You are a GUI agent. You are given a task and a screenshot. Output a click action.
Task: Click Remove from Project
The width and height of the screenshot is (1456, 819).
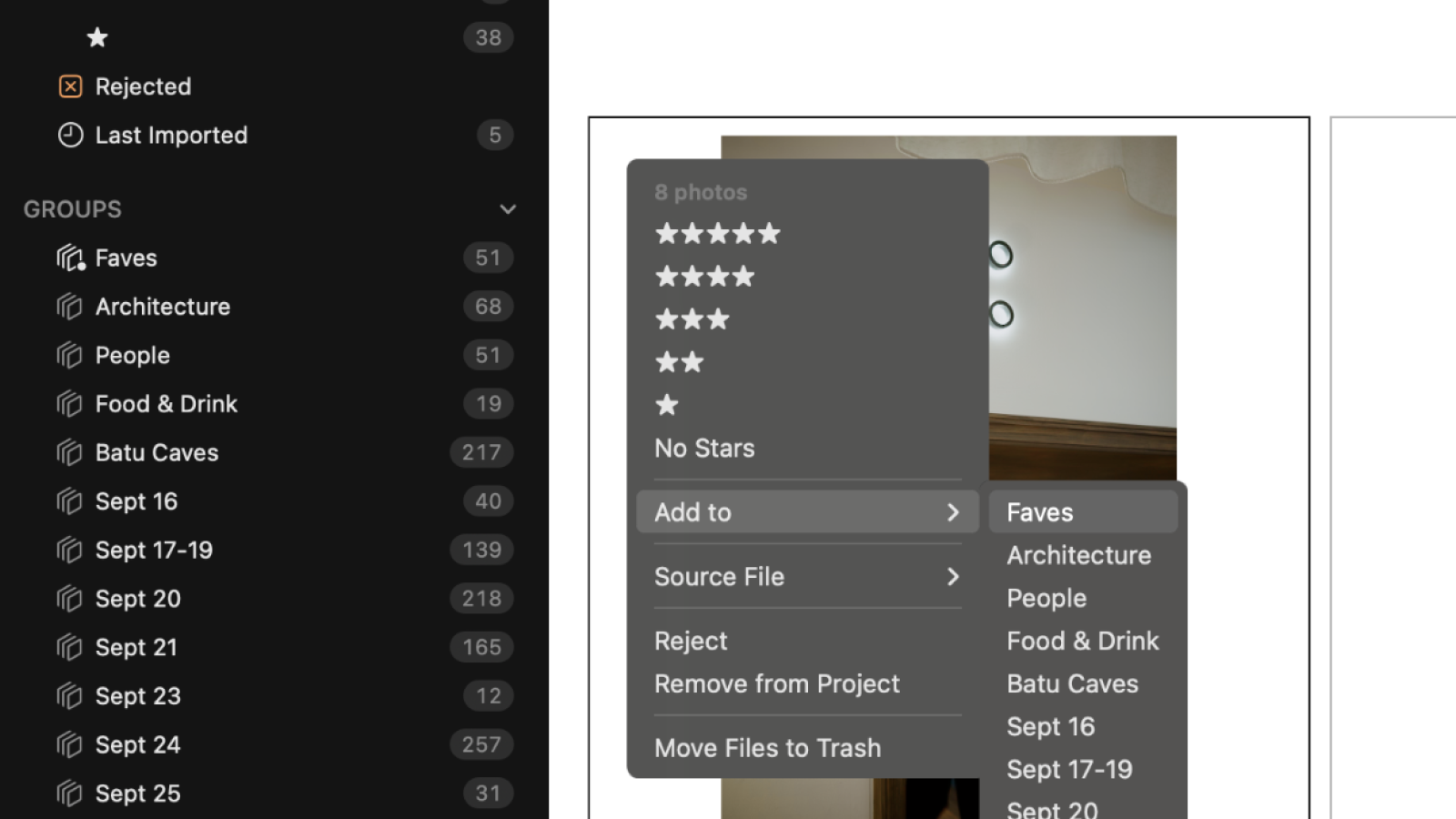point(776,683)
